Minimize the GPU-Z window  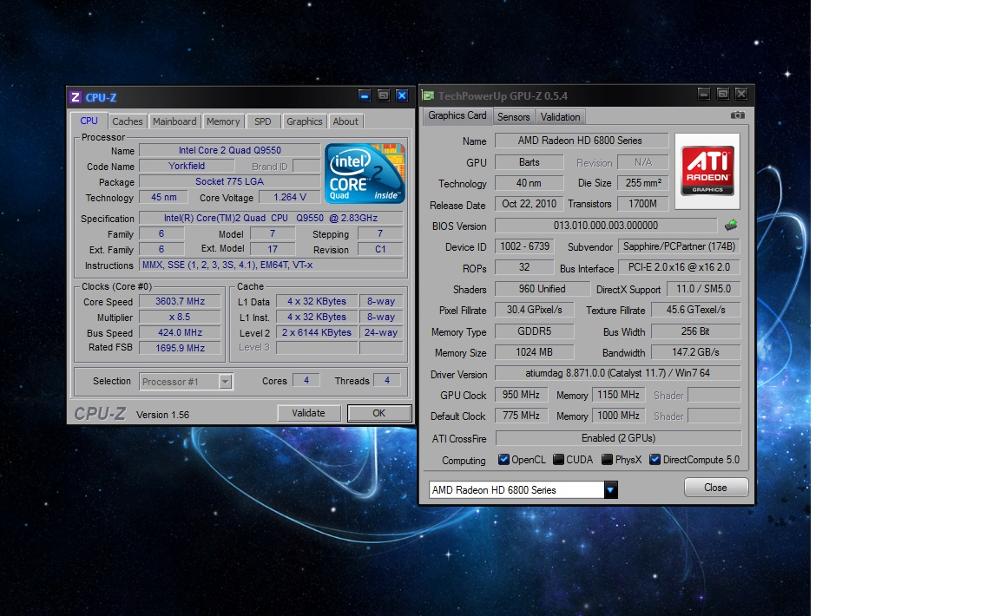703,94
